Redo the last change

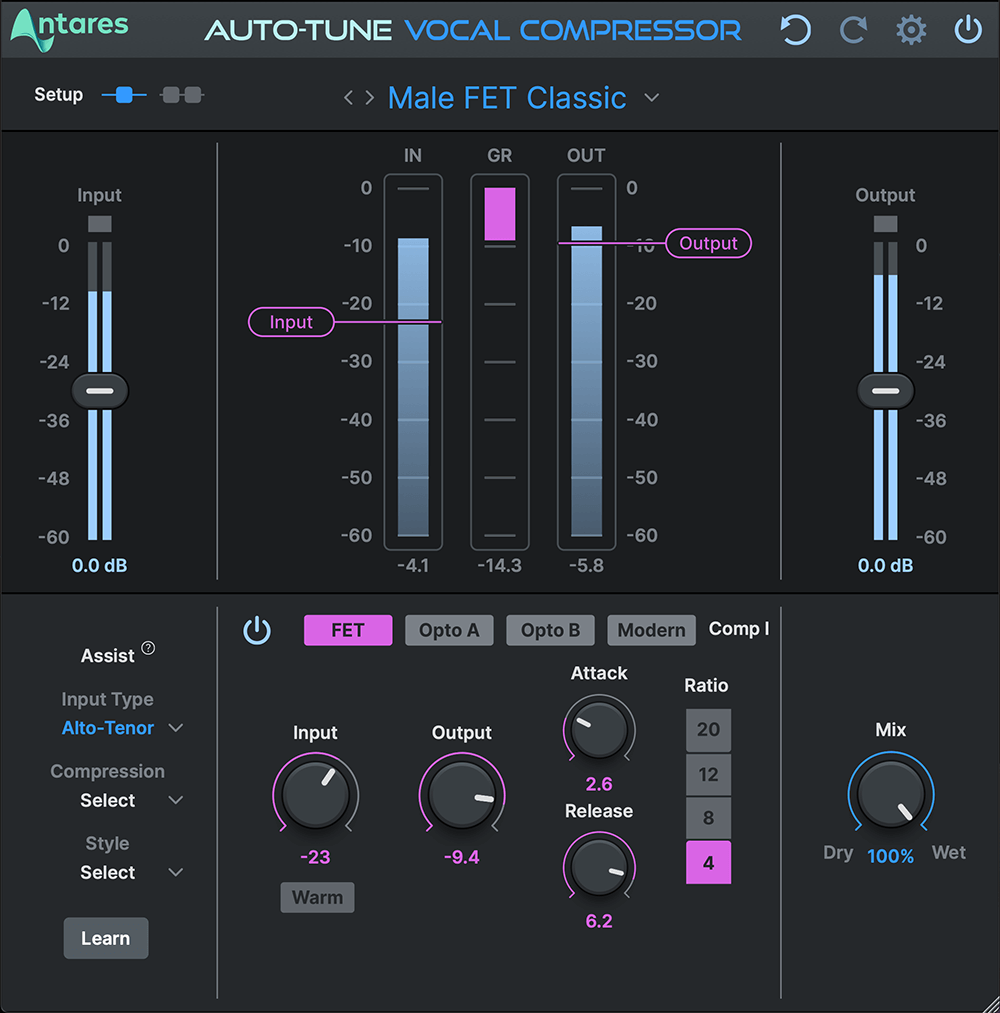(x=853, y=30)
